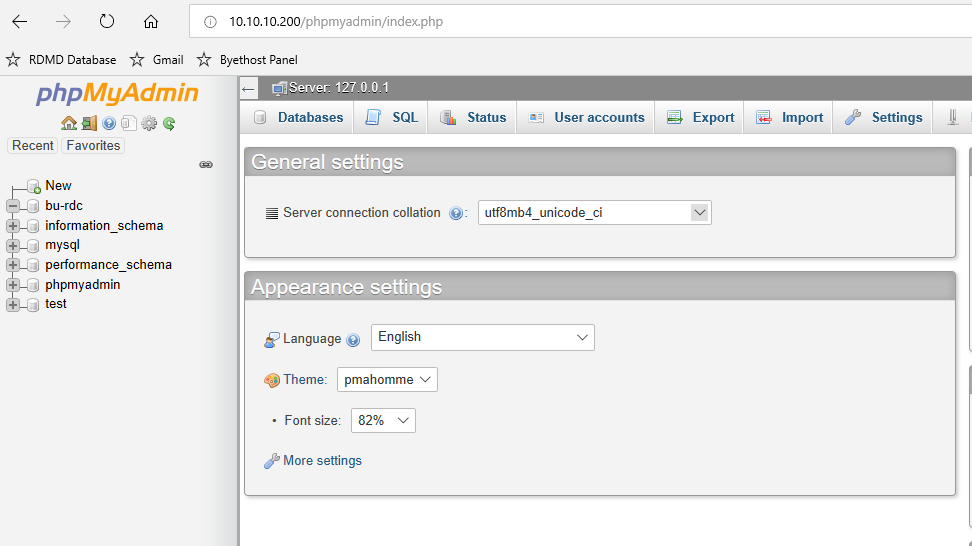Expand the mysql database node
Screen dimensions: 972x546
click(x=13, y=245)
